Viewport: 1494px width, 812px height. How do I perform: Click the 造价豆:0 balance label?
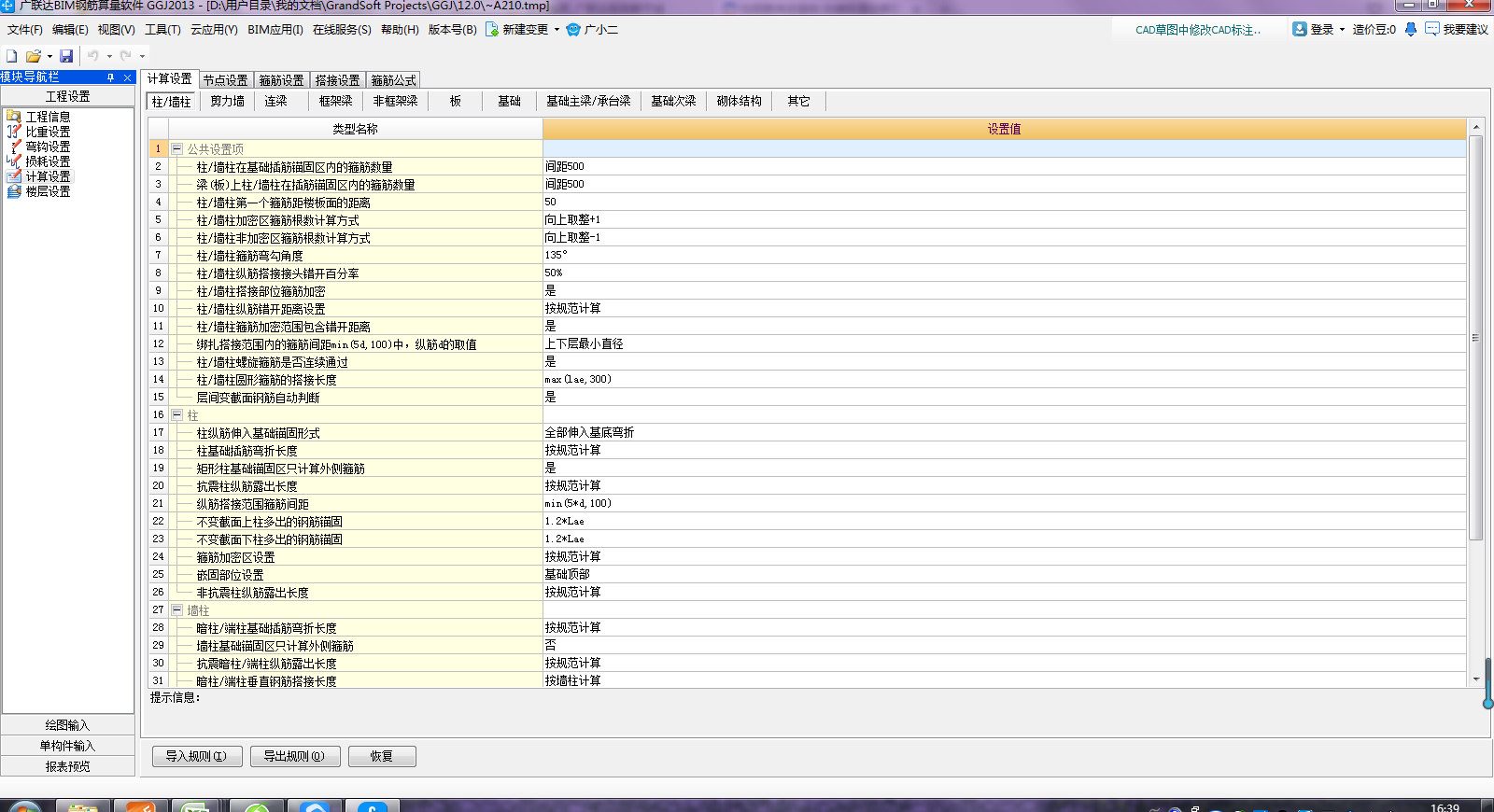coord(1374,30)
